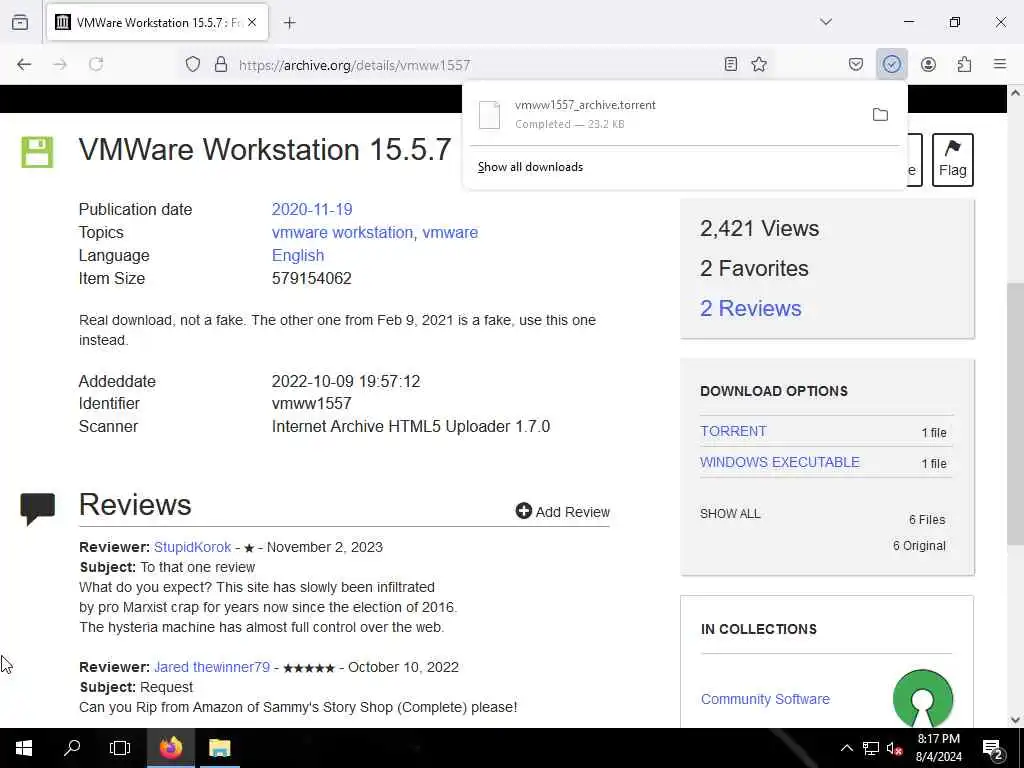Bookmark this page with star icon

759,64
